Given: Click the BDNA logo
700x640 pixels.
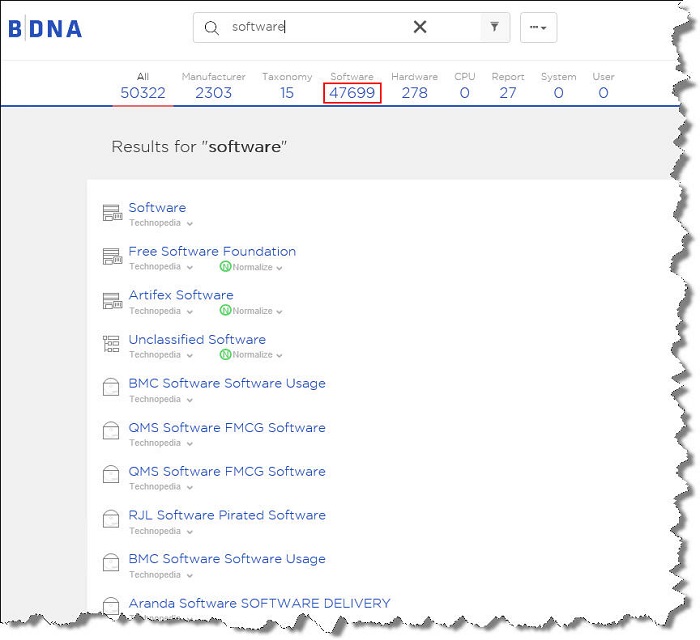Looking at the screenshot, I should (45, 29).
